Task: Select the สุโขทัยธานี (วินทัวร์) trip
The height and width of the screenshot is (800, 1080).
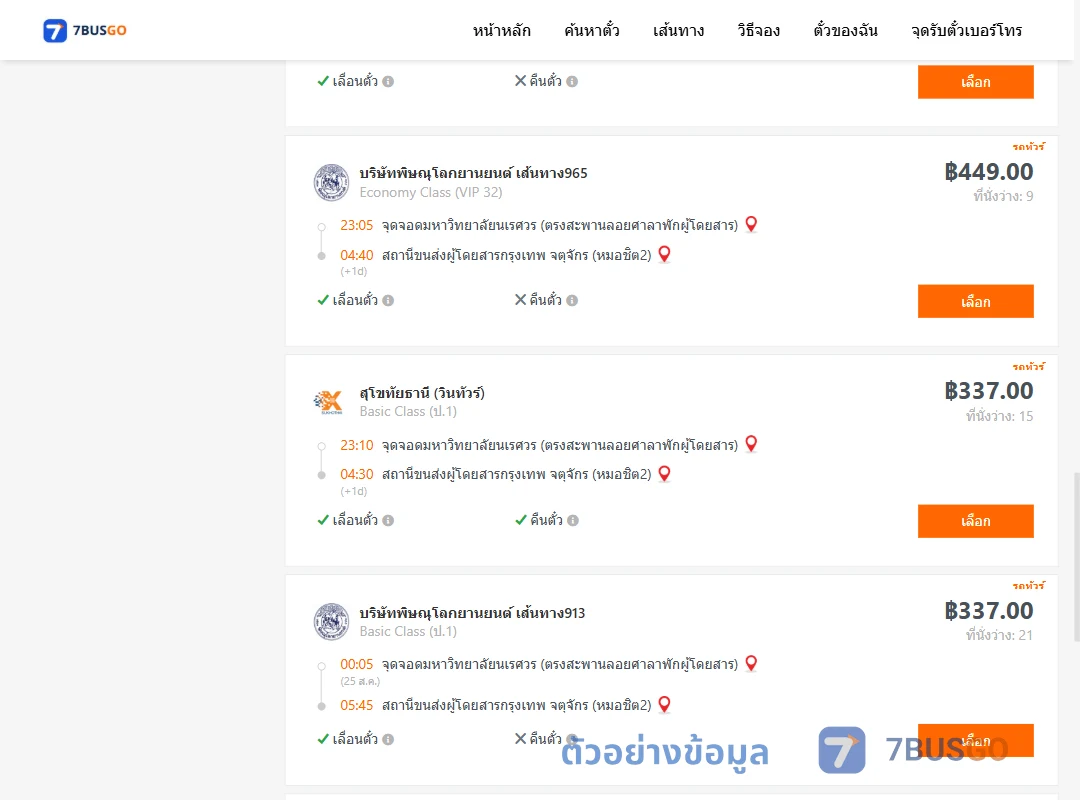Action: pos(975,521)
